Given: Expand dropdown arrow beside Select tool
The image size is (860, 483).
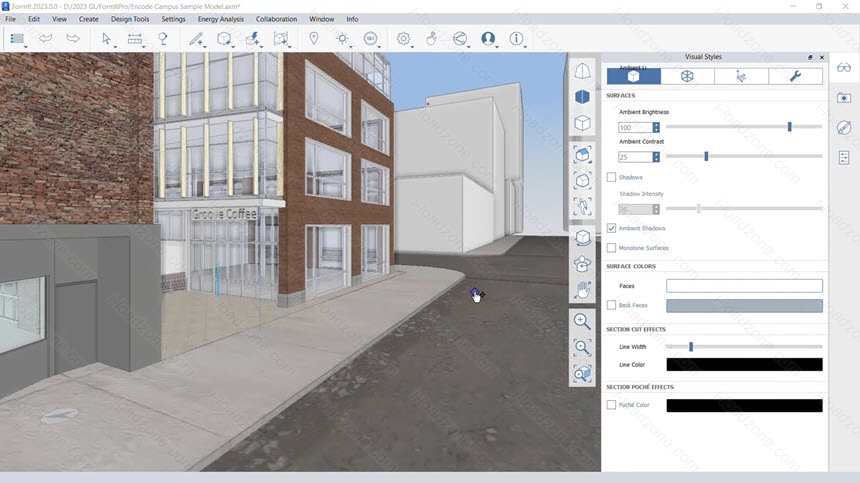Looking at the screenshot, I should coord(115,47).
